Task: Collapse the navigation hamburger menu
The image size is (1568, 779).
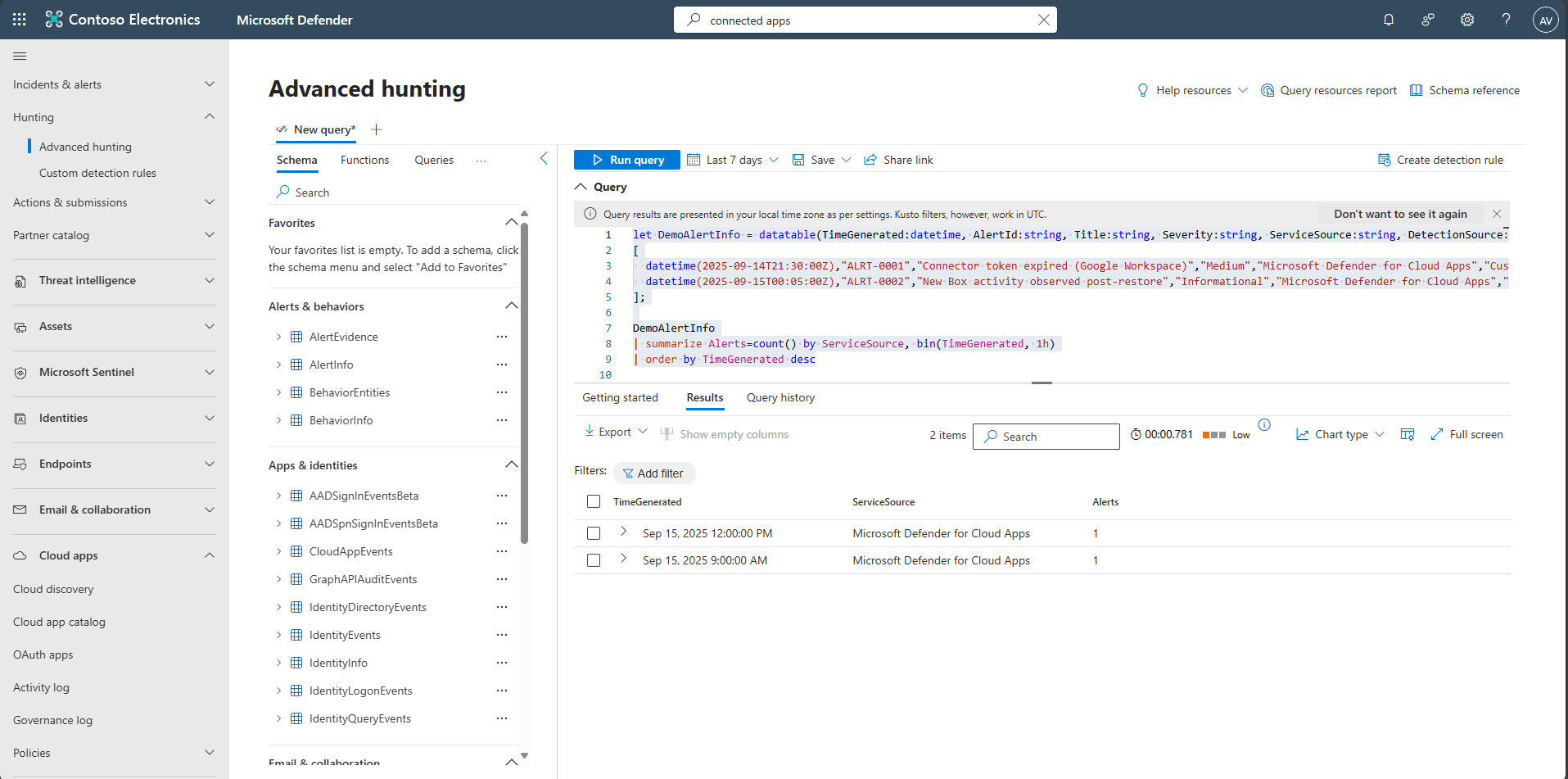Action: (20, 56)
